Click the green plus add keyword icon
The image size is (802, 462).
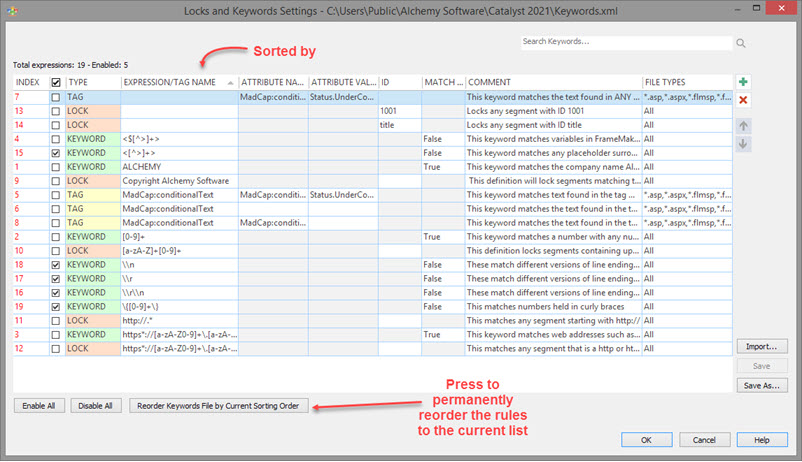coord(743,82)
